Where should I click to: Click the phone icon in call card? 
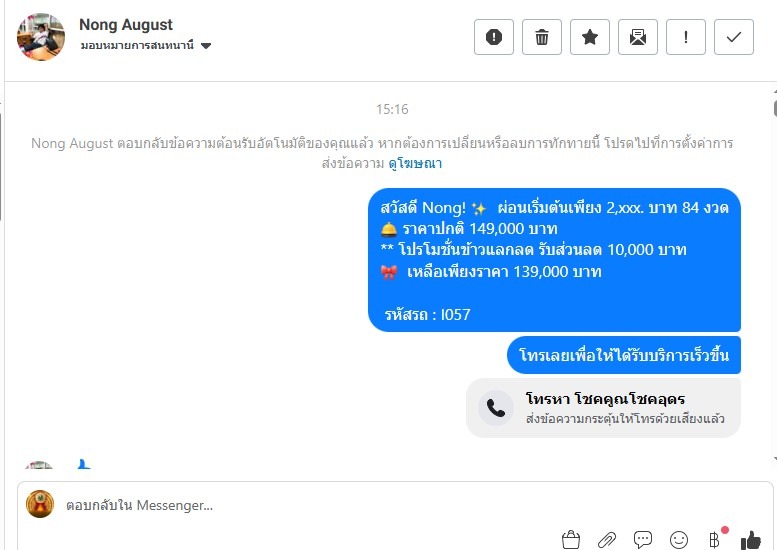click(496, 408)
